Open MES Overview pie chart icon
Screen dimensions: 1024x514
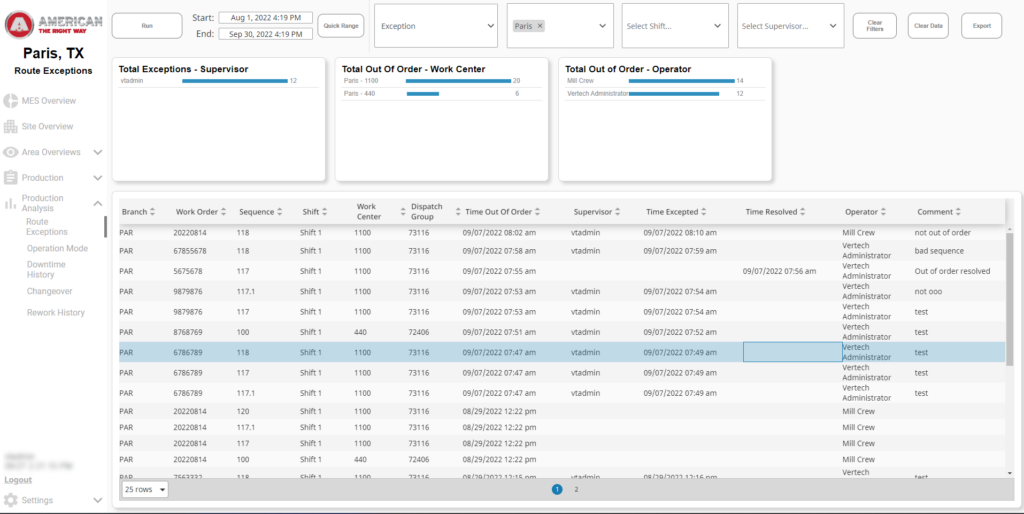tap(10, 101)
